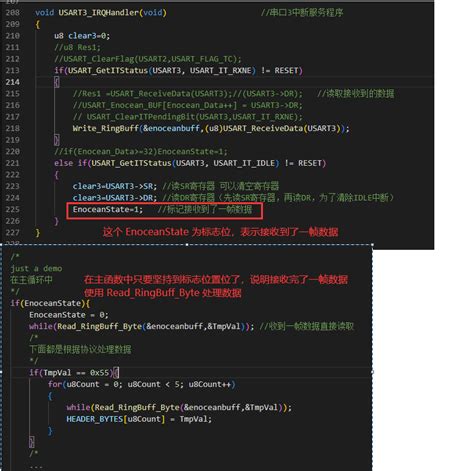Click line number 225 in gutter
Image resolution: width=474 pixels, height=471 pixels.
coord(12,209)
